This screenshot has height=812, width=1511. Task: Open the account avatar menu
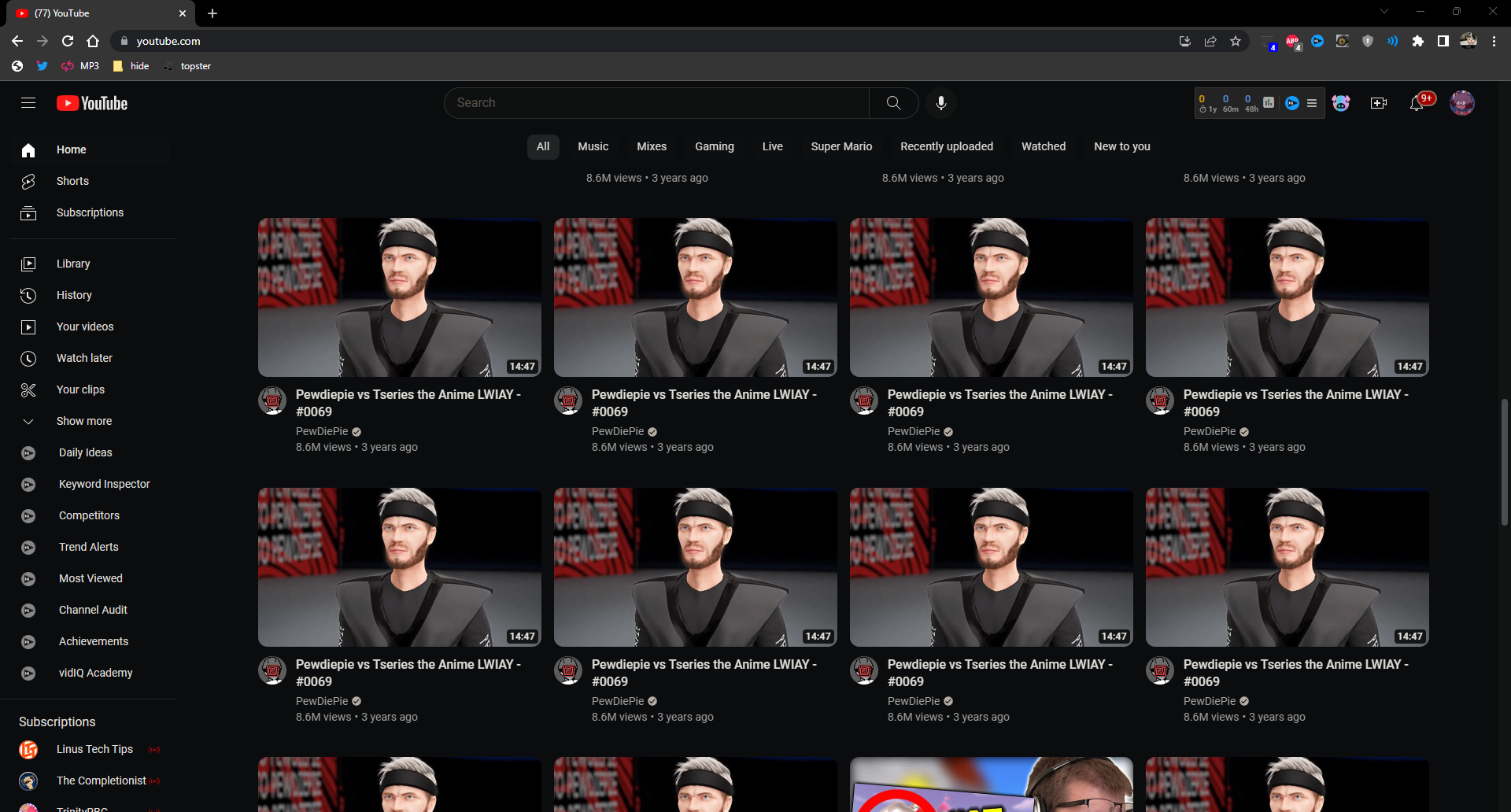click(1462, 103)
